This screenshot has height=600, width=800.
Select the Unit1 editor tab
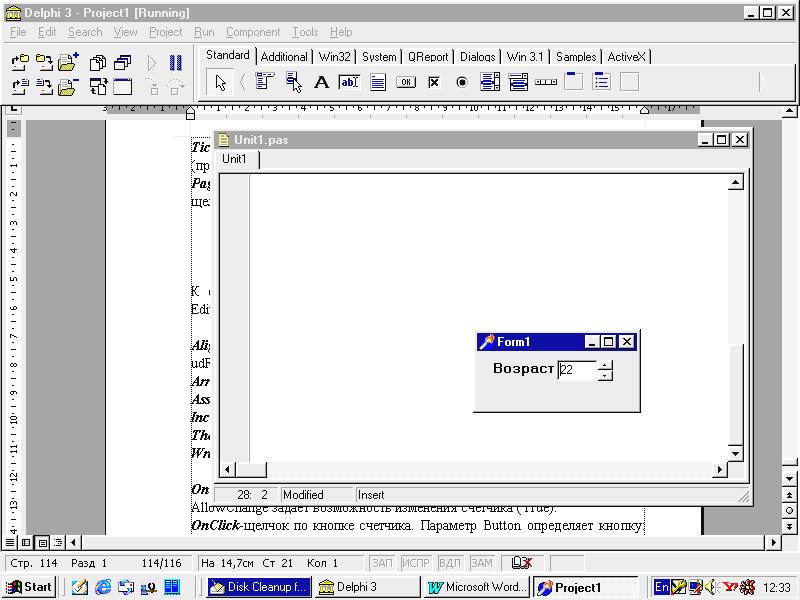pyautogui.click(x=234, y=159)
